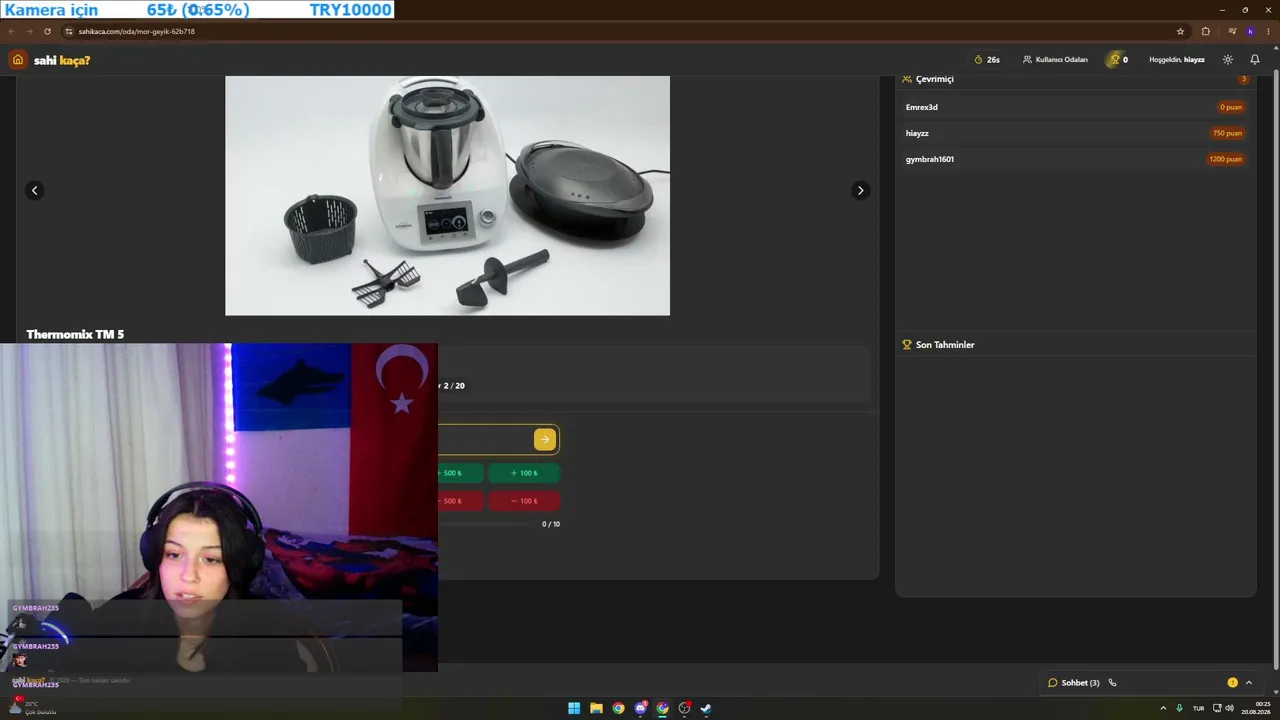Image resolution: width=1280 pixels, height=720 pixels.
Task: Click the 750 puan score badge
Action: tap(1227, 133)
